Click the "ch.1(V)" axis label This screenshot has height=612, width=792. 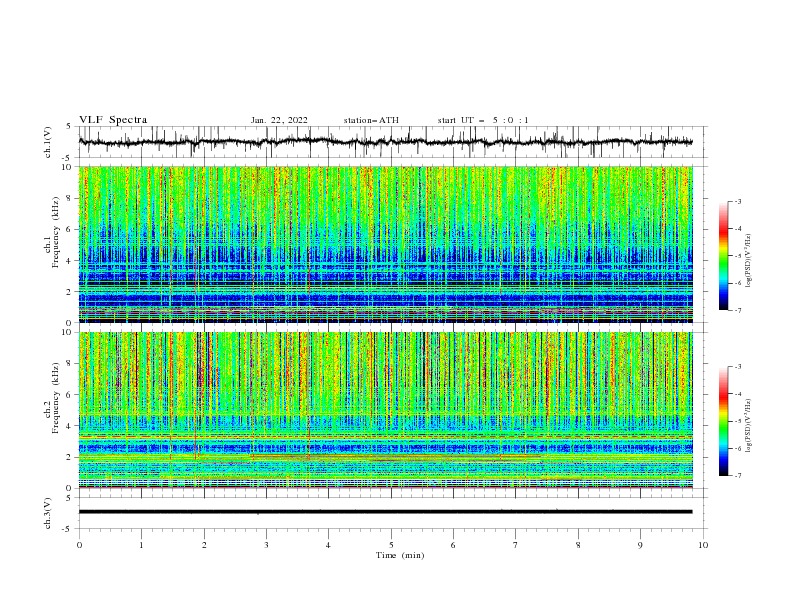pyautogui.click(x=48, y=142)
